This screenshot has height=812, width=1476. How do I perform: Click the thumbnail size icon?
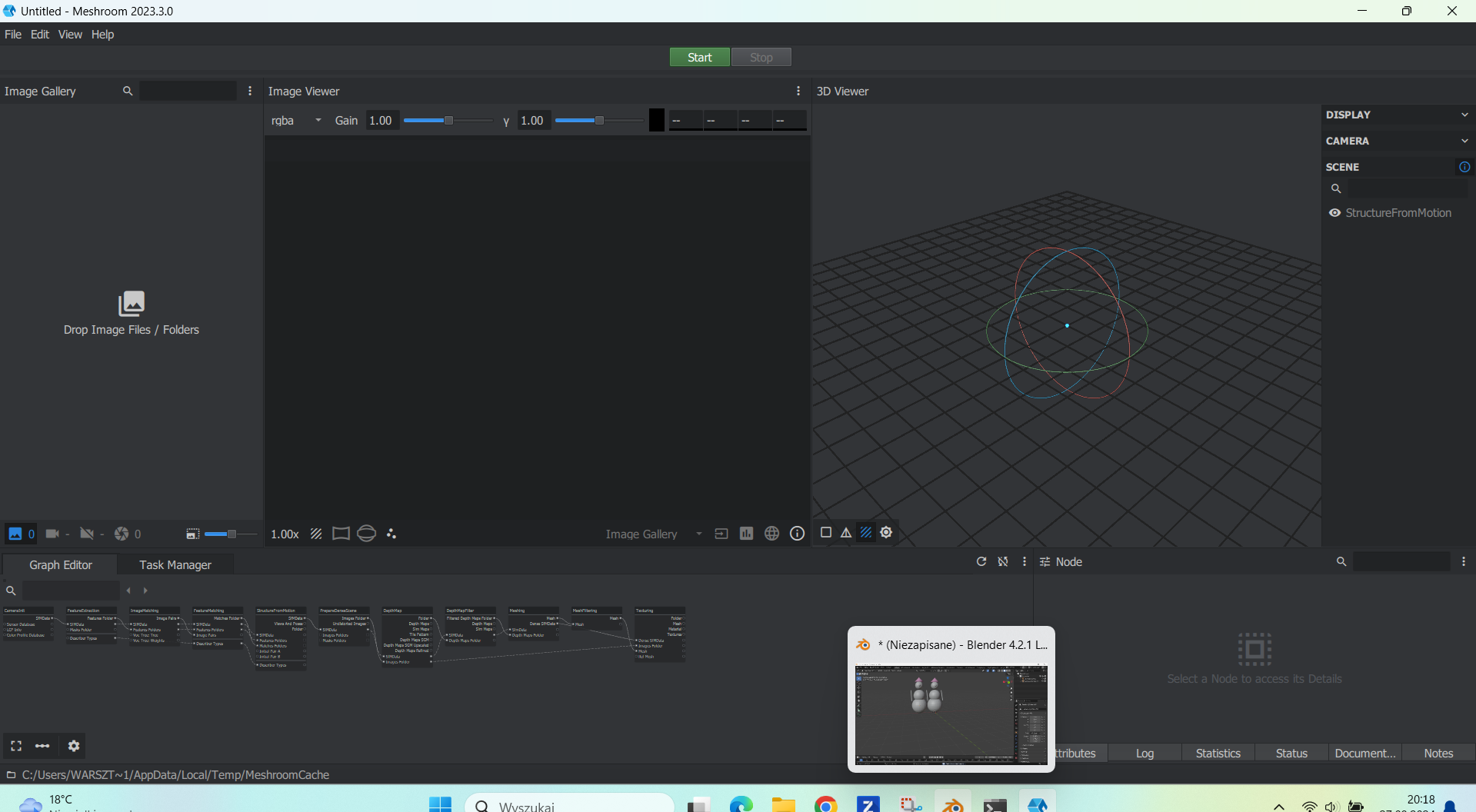point(193,534)
